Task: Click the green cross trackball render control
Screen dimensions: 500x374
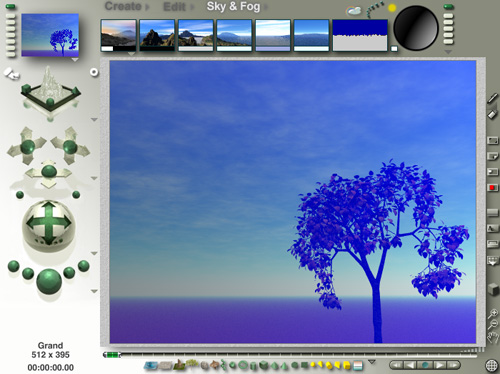Action: 49,224
